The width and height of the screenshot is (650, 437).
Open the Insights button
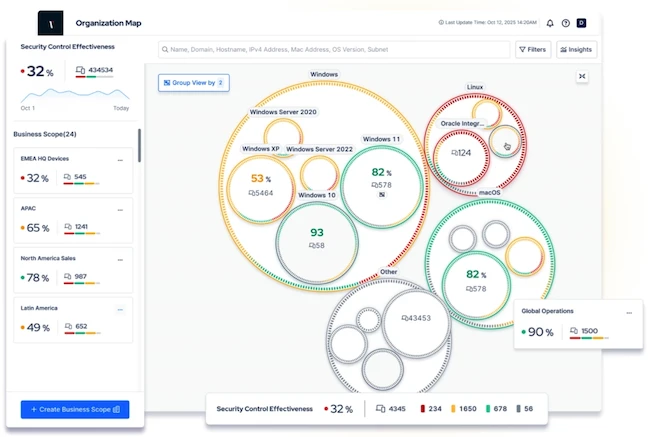tap(576, 49)
